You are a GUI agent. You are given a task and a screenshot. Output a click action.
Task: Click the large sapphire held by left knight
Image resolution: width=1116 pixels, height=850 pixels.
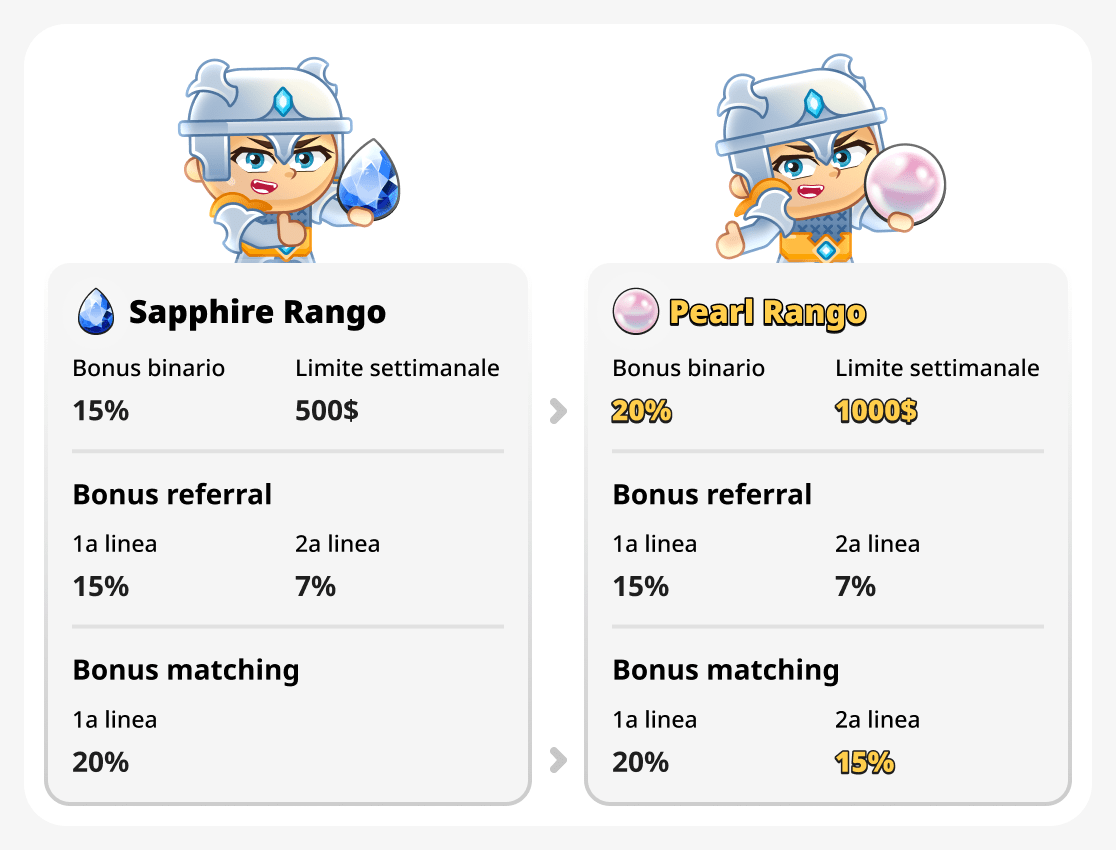pos(369,182)
